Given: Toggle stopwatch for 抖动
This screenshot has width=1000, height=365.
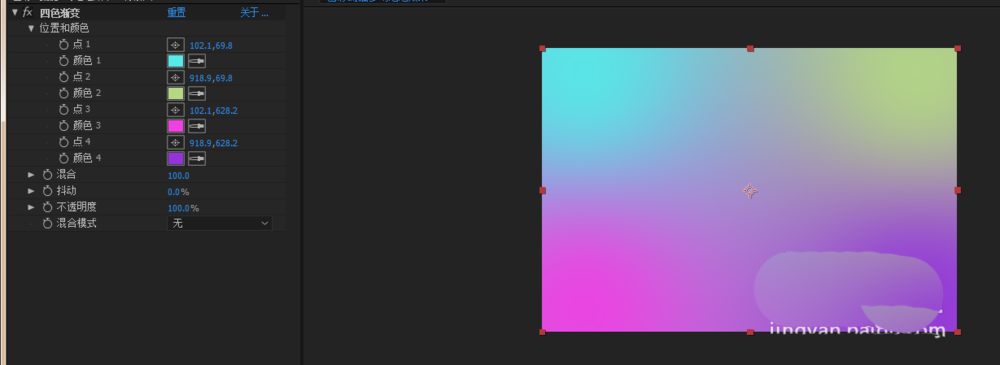Looking at the screenshot, I should coord(47,191).
